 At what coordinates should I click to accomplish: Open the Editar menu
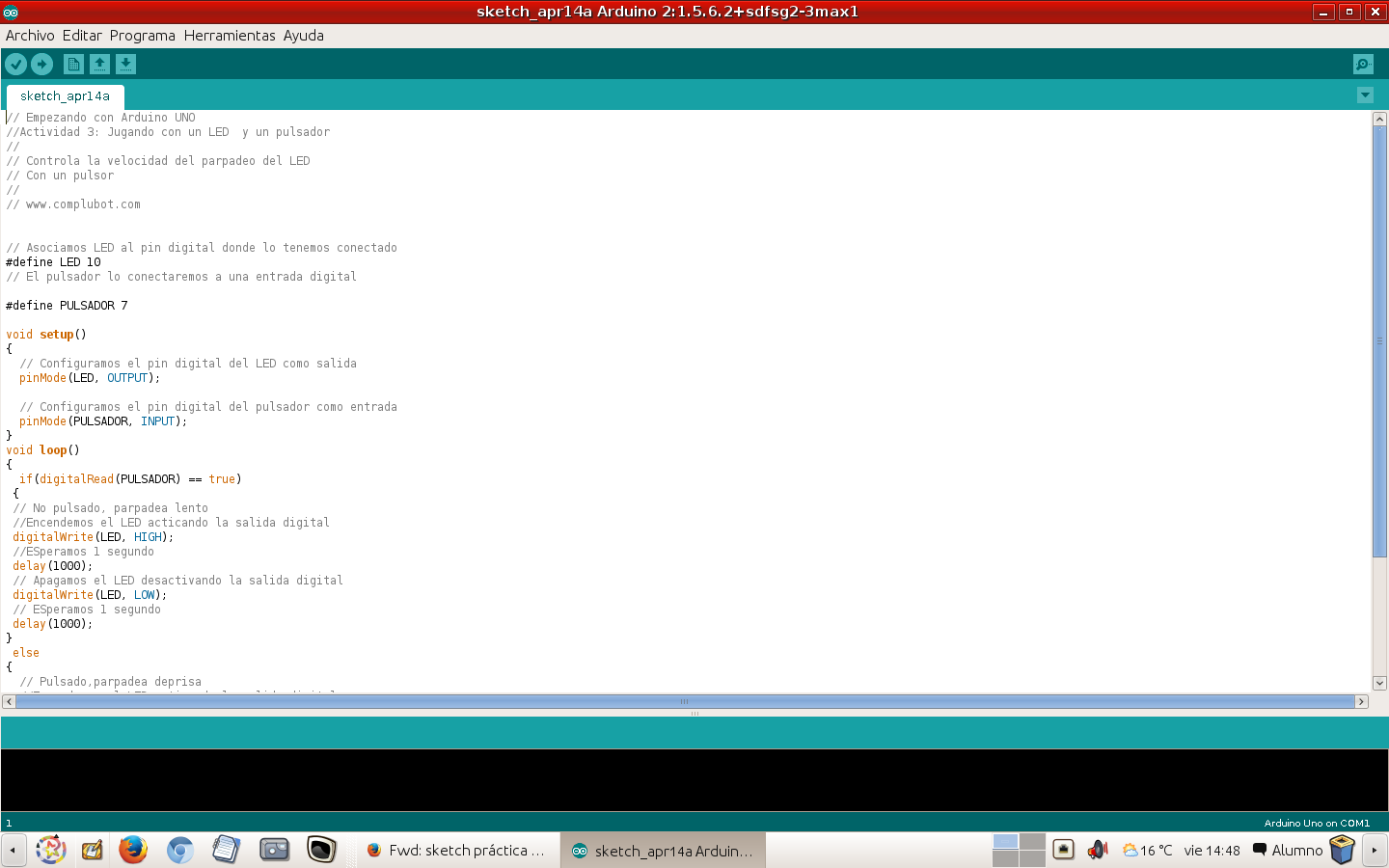pos(82,36)
